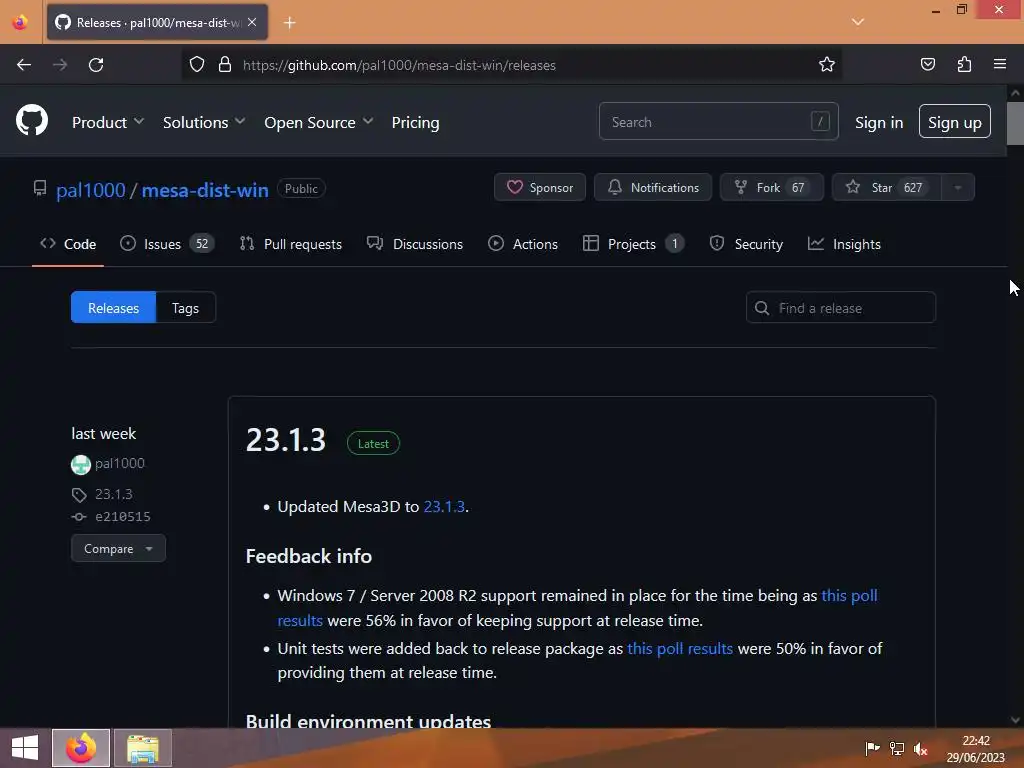
Task: Click the page vertical scrollbar thumb
Action: [x=1015, y=123]
